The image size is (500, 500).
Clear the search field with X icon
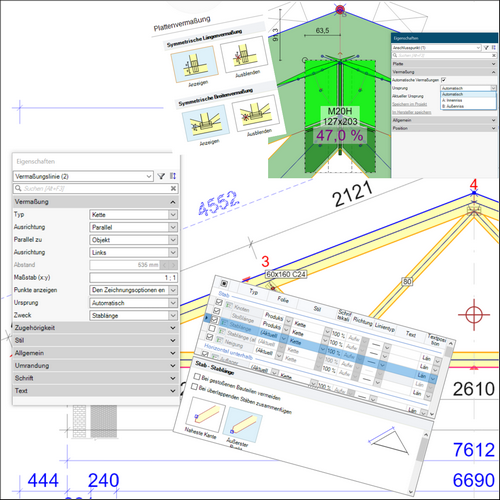coord(173,188)
